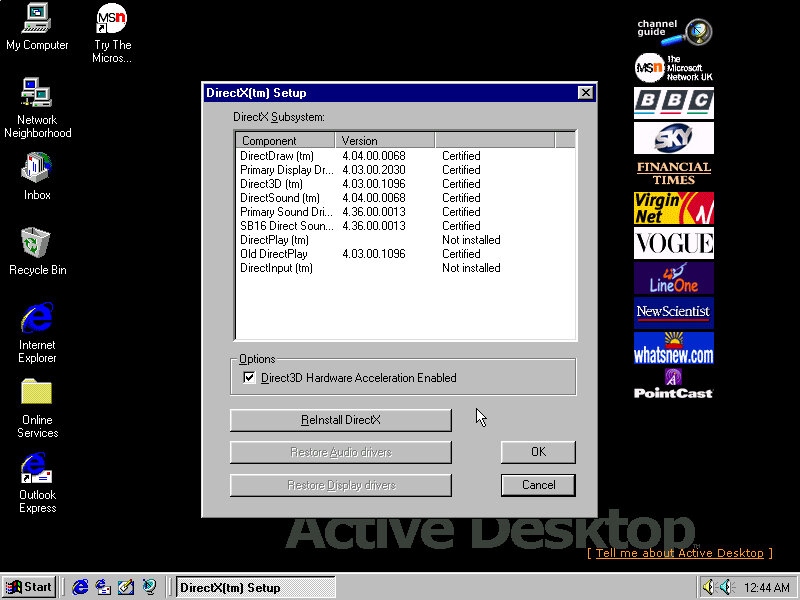Open the Vogue channel in channel bar
The width and height of the screenshot is (800, 600).
coord(673,242)
